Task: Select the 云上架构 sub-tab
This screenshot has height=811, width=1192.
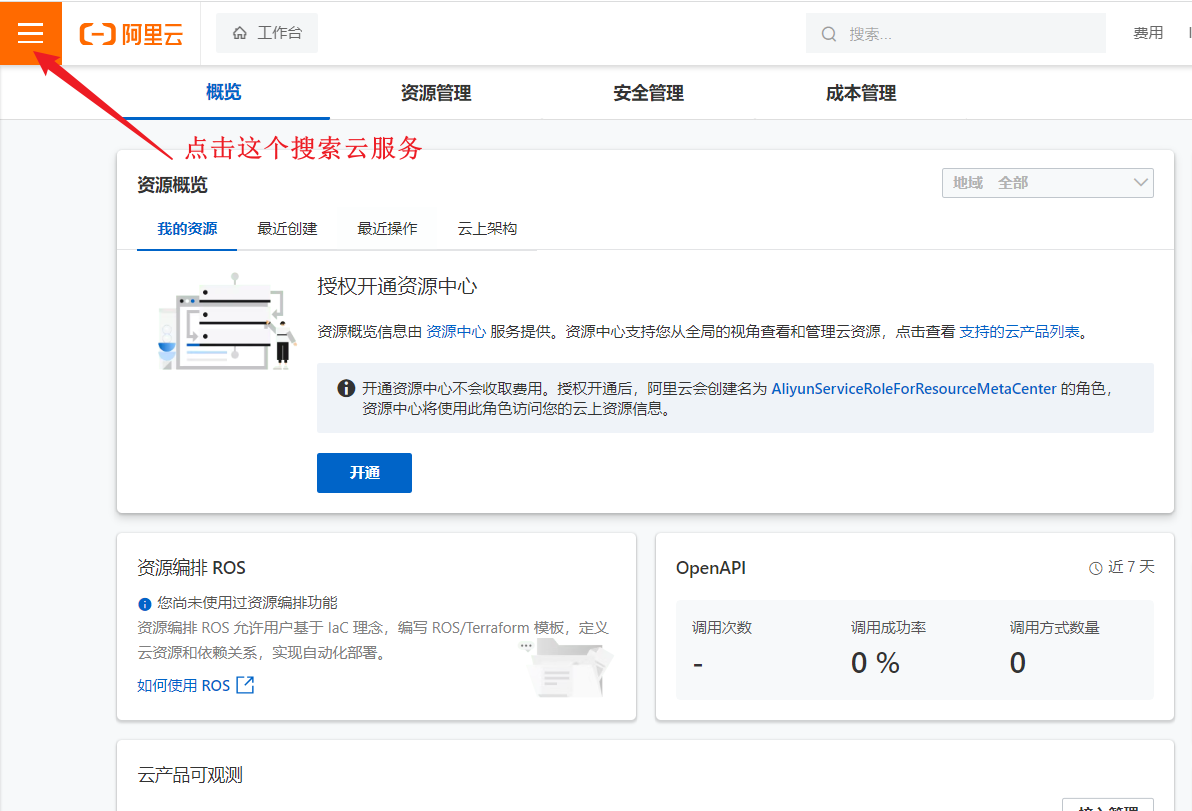Action: tap(487, 229)
